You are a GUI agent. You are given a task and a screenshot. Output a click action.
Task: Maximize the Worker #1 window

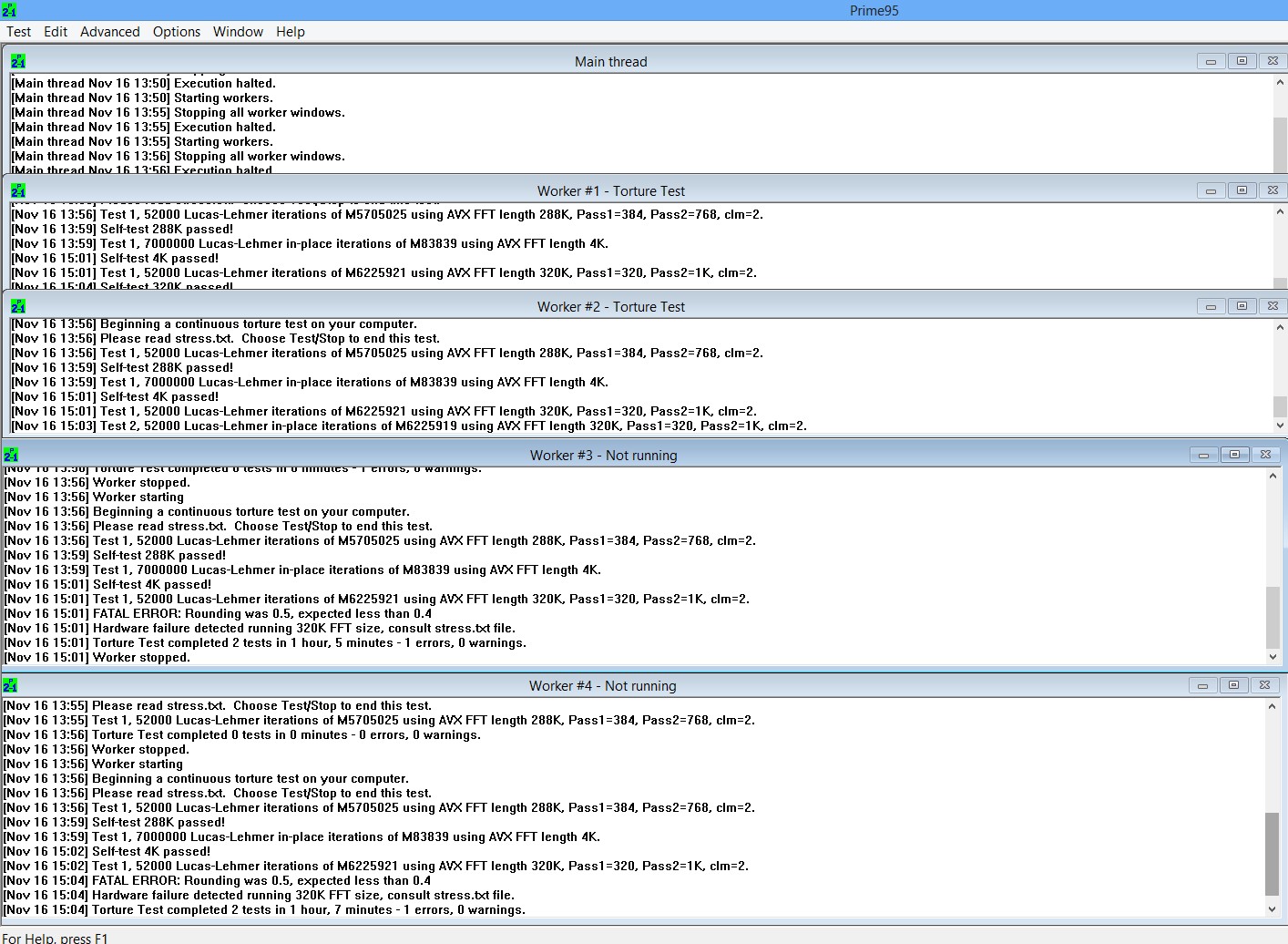point(1242,190)
